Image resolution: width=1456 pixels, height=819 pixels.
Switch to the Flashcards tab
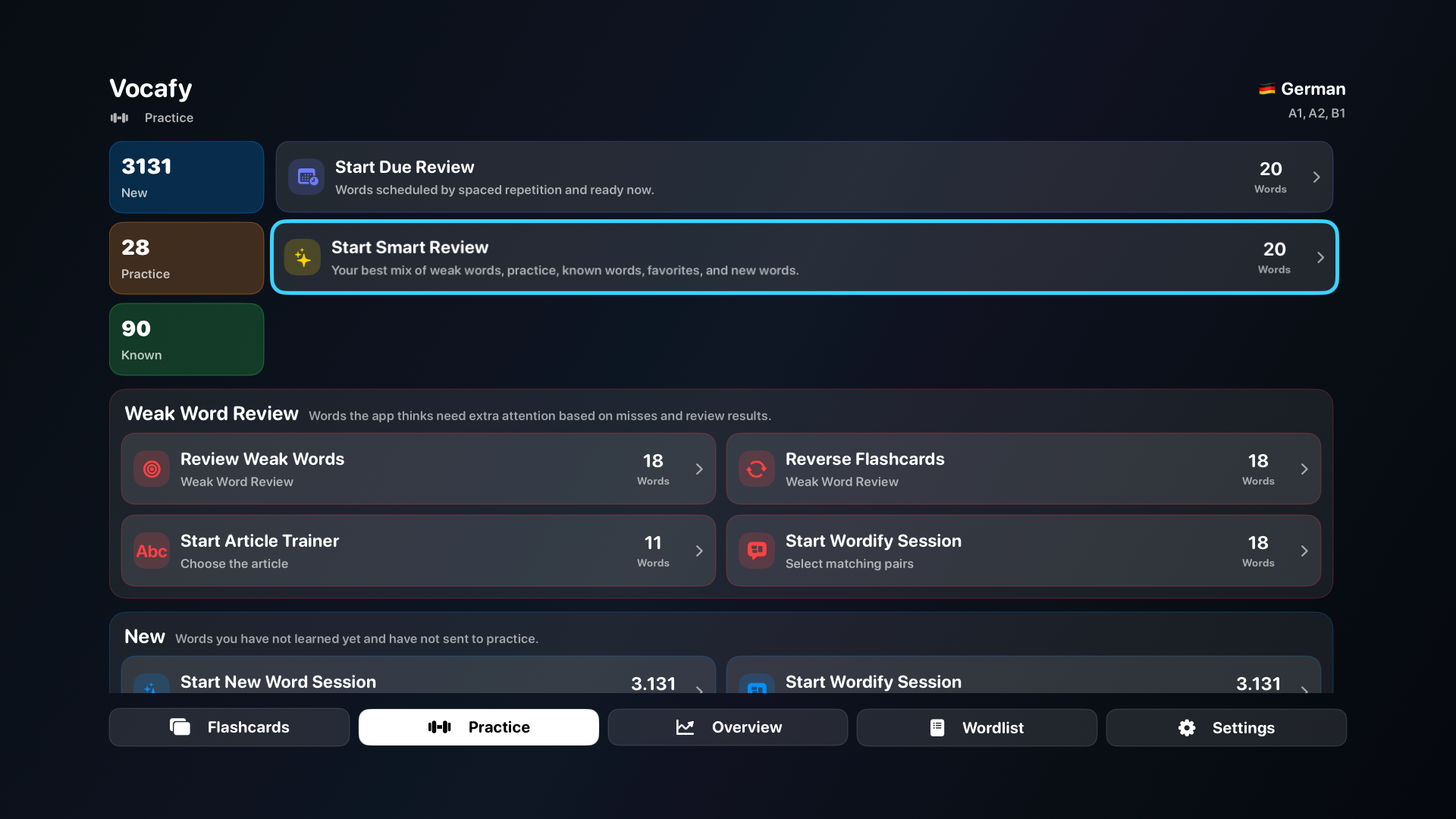pyautogui.click(x=229, y=727)
